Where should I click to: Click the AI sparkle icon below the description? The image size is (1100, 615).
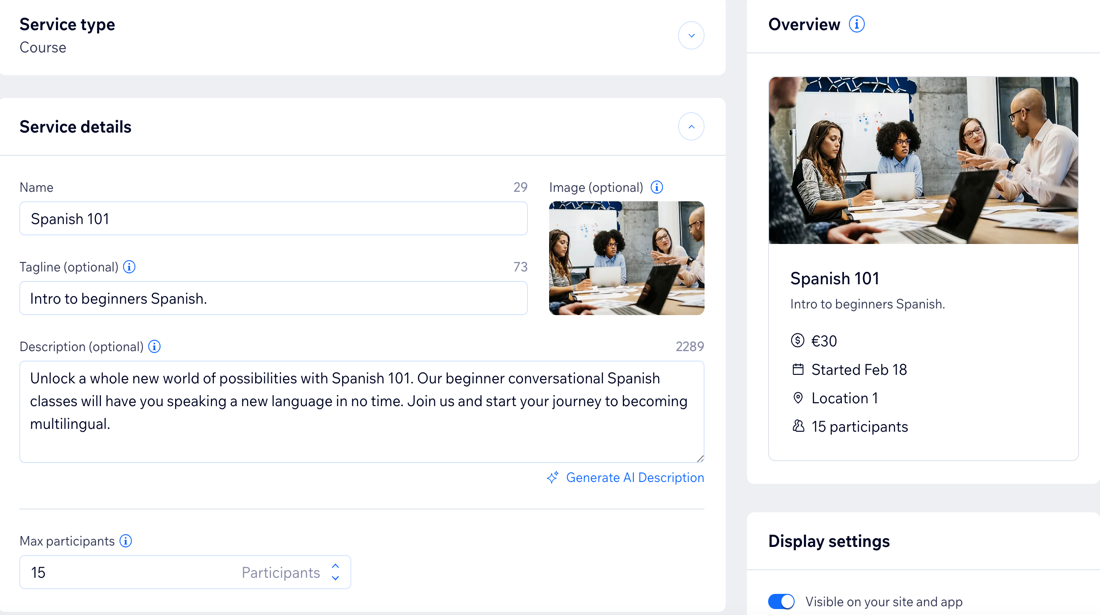tap(553, 478)
